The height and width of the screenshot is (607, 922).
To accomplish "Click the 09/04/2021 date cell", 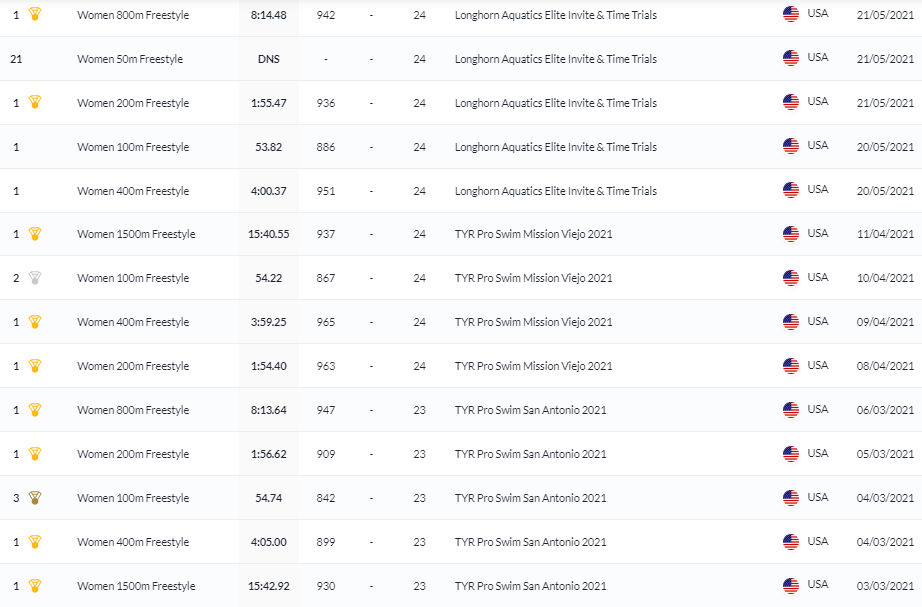I will (x=885, y=322).
